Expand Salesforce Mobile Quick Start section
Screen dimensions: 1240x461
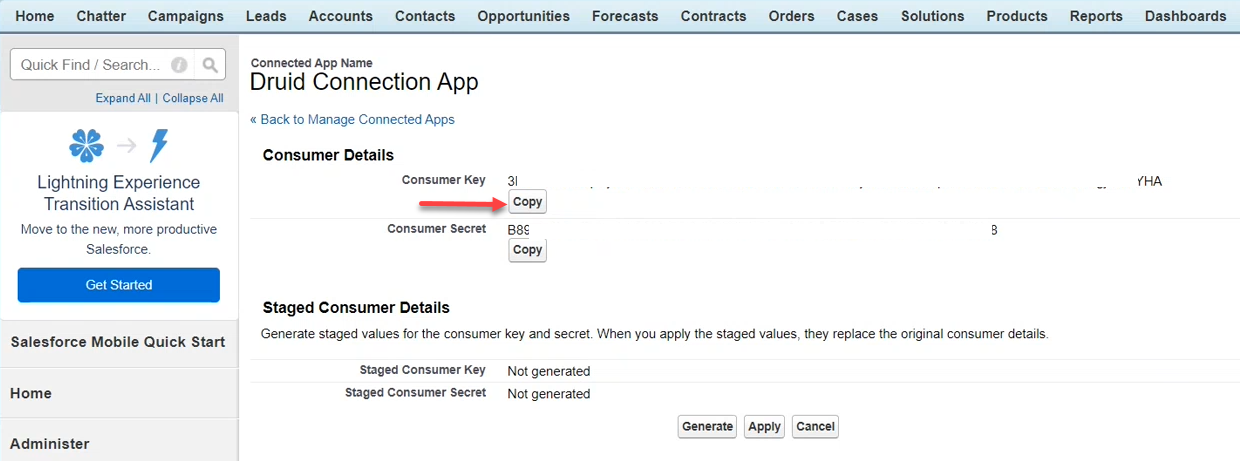[x=118, y=342]
